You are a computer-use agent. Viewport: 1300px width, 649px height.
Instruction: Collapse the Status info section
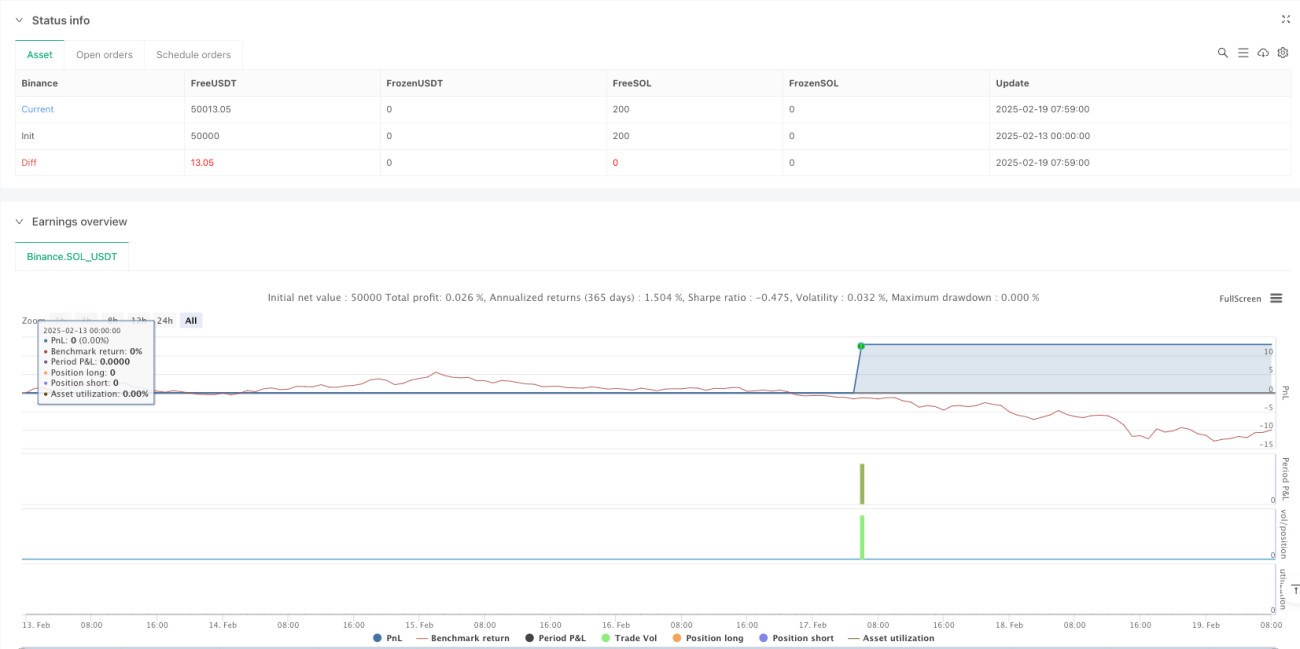[x=19, y=20]
